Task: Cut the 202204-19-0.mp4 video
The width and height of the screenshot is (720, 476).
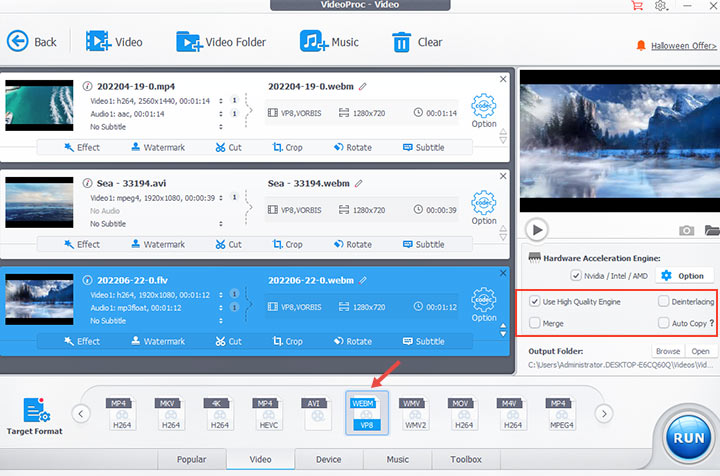Action: [x=229, y=147]
